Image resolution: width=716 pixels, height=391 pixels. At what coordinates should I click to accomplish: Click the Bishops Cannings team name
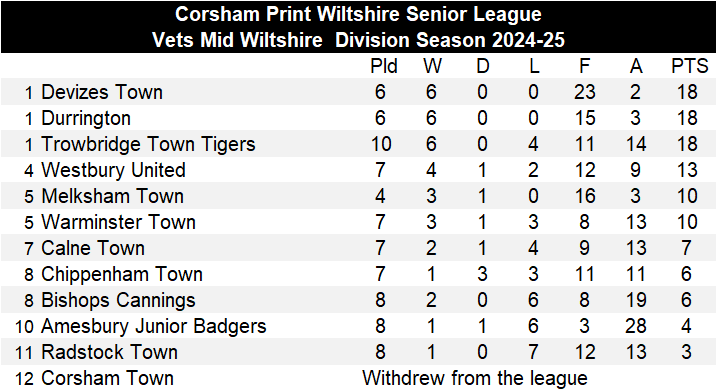coord(118,301)
